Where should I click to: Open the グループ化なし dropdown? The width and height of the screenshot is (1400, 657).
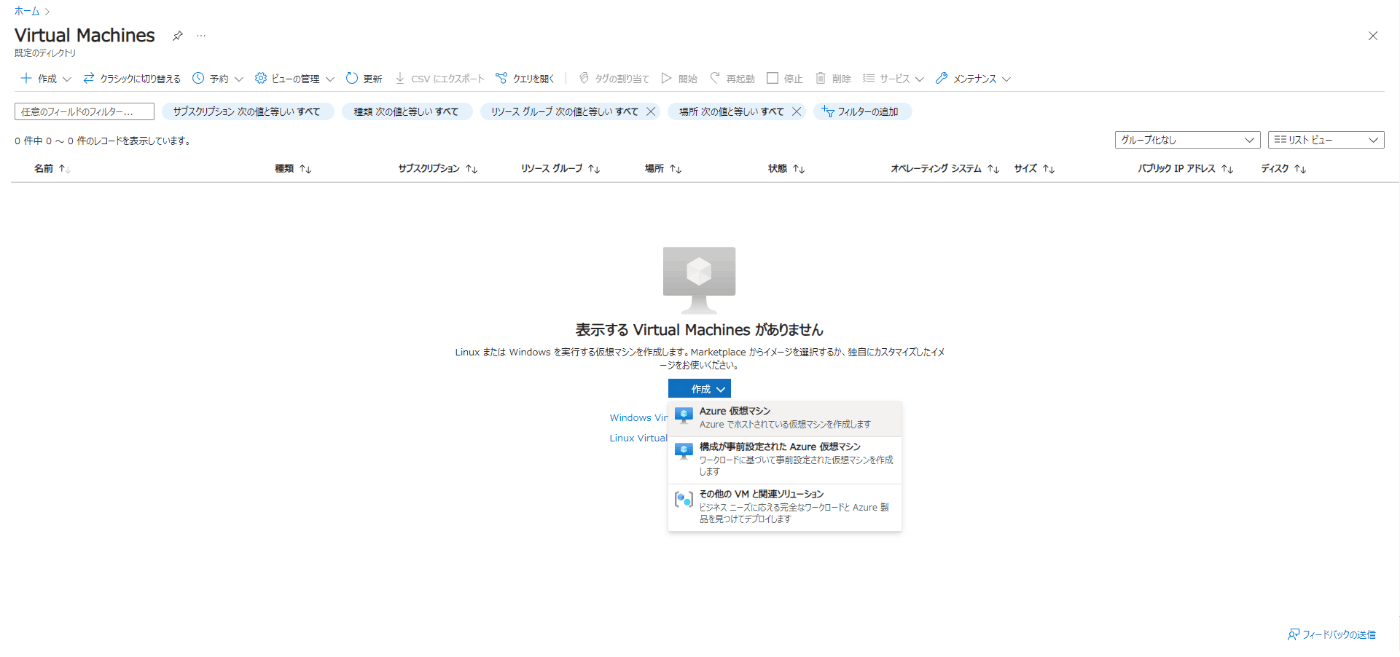(1188, 140)
